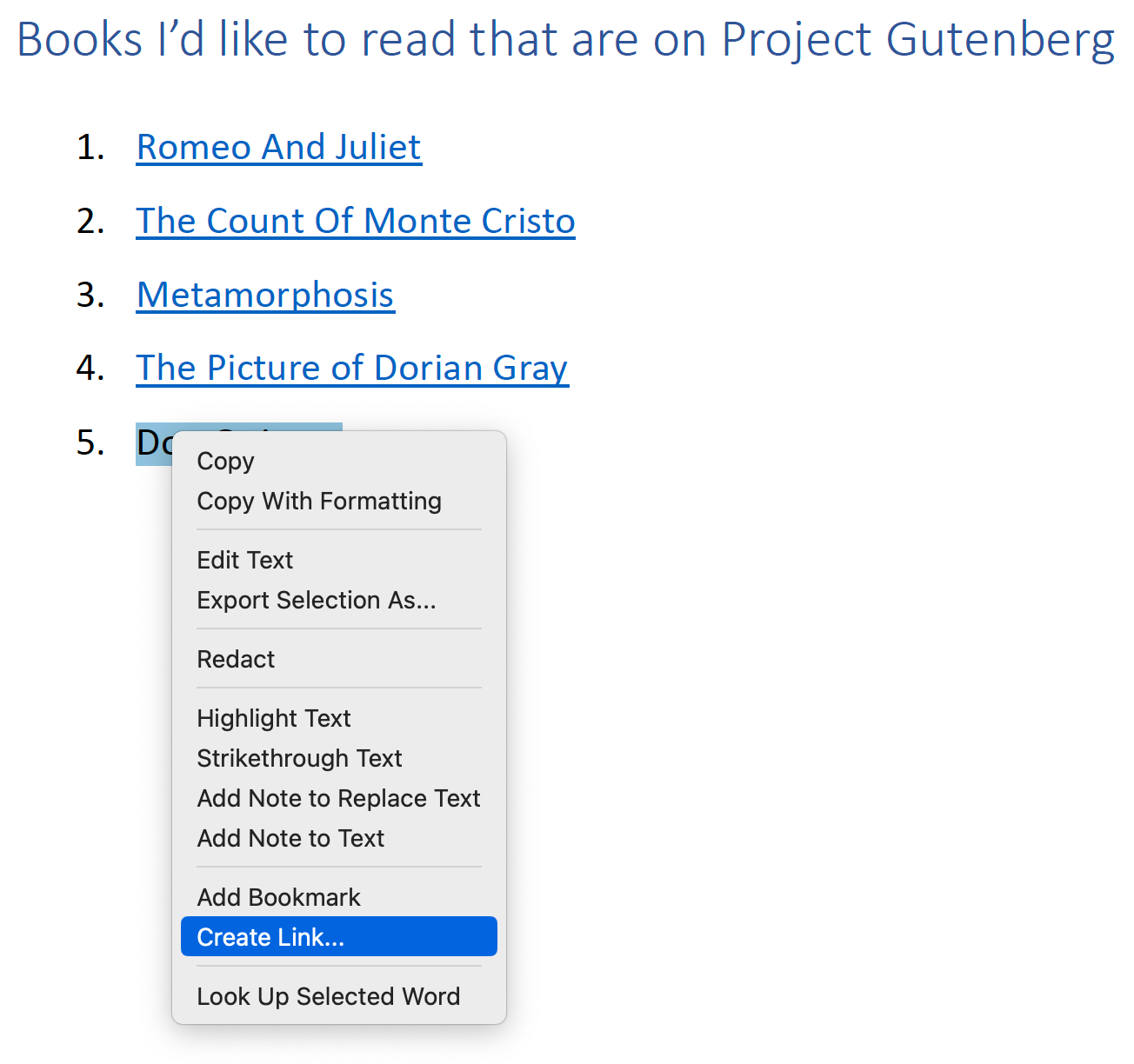Apply Strikethrough Text to the selection
The height and width of the screenshot is (1064, 1134).
point(299,758)
